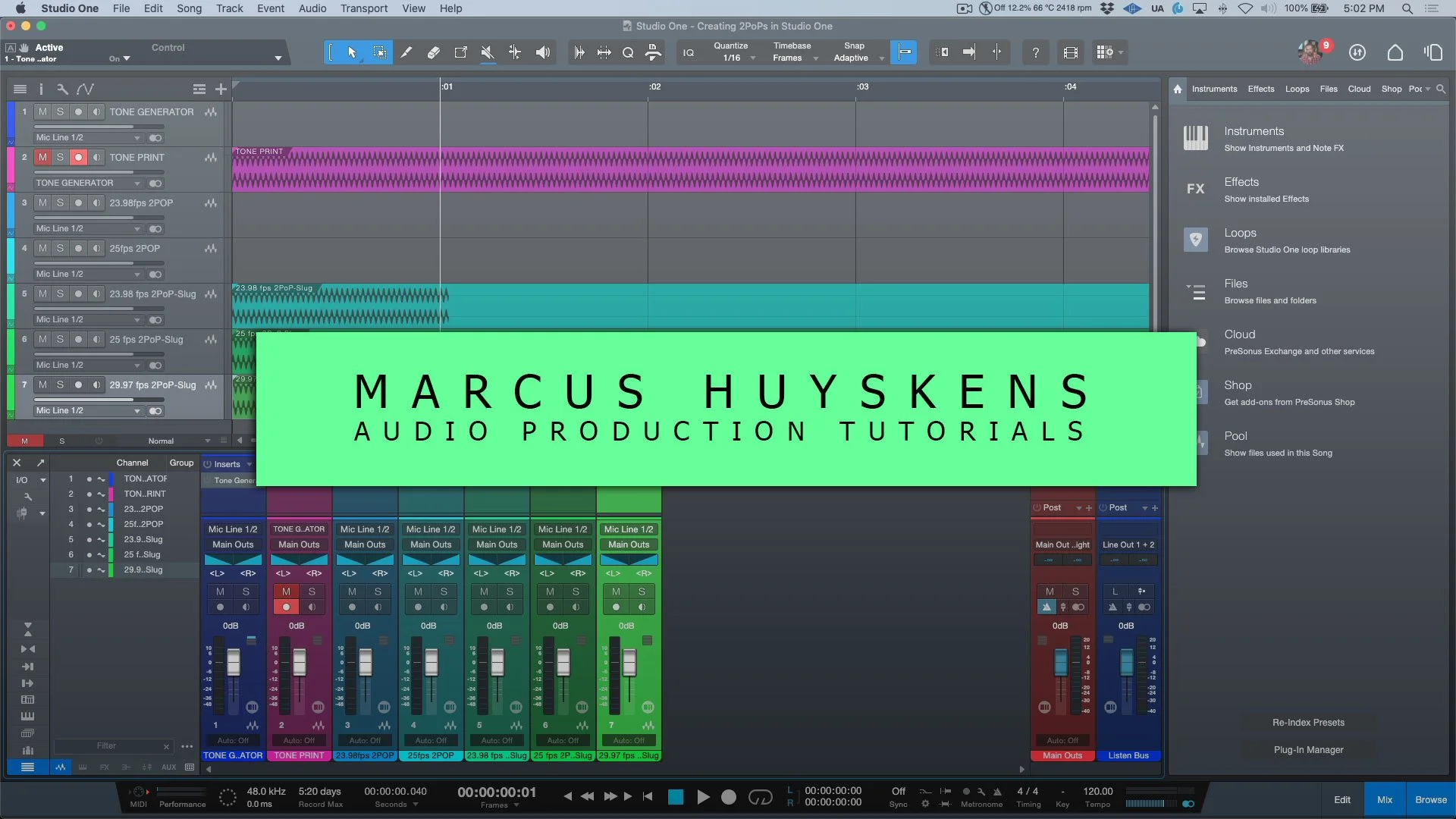Select the Mute tool icon

[488, 52]
